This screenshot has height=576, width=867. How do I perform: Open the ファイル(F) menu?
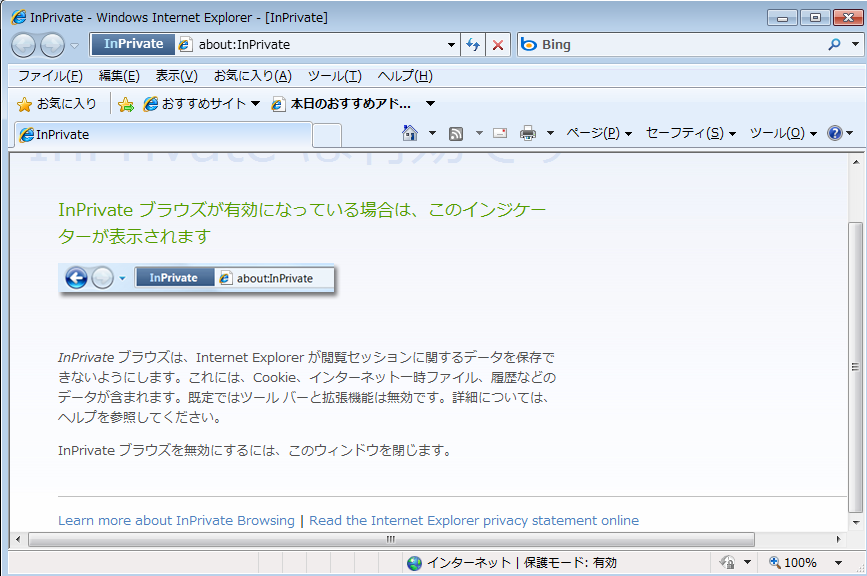(50, 76)
